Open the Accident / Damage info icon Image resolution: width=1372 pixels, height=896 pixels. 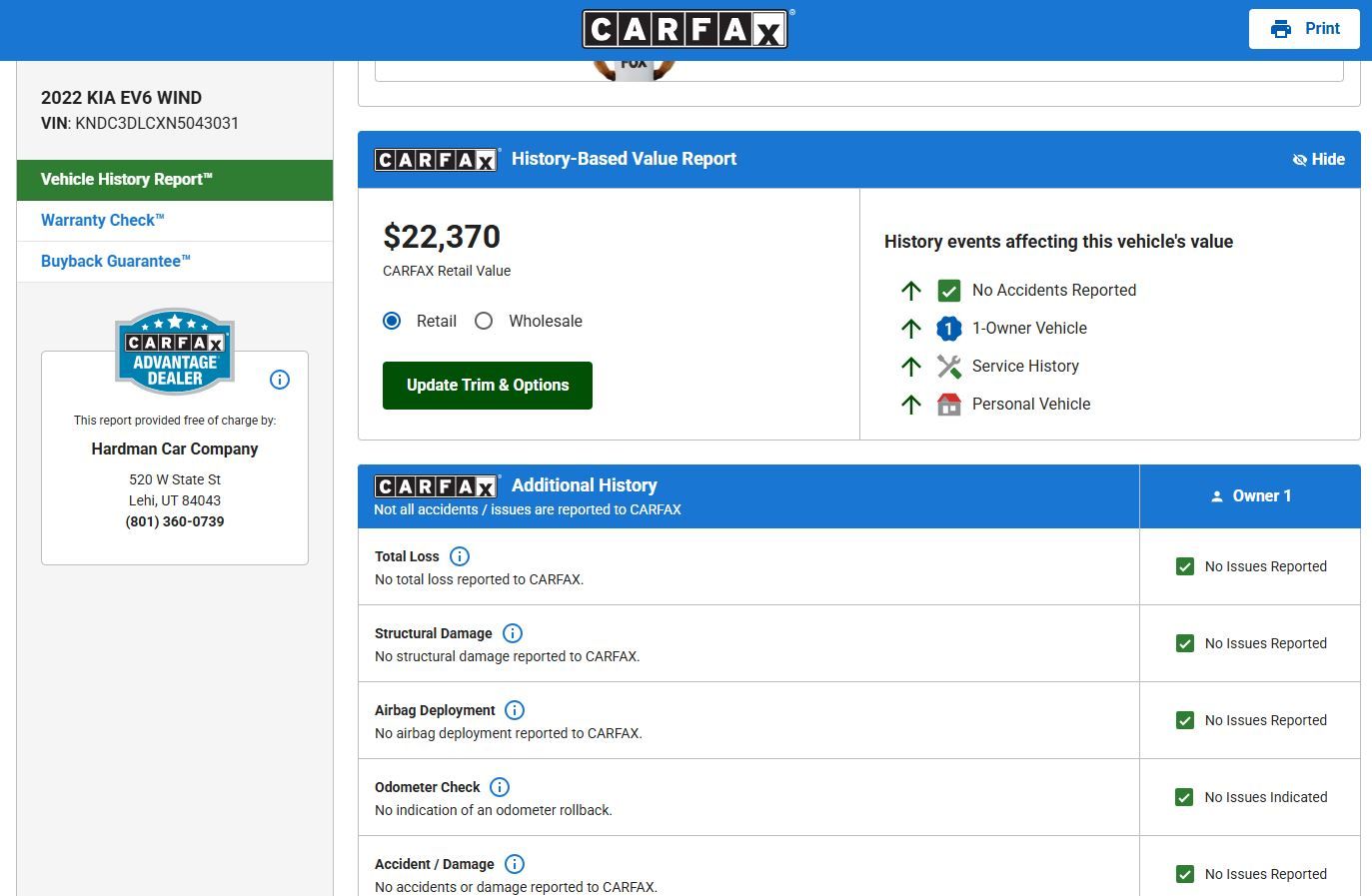515,864
